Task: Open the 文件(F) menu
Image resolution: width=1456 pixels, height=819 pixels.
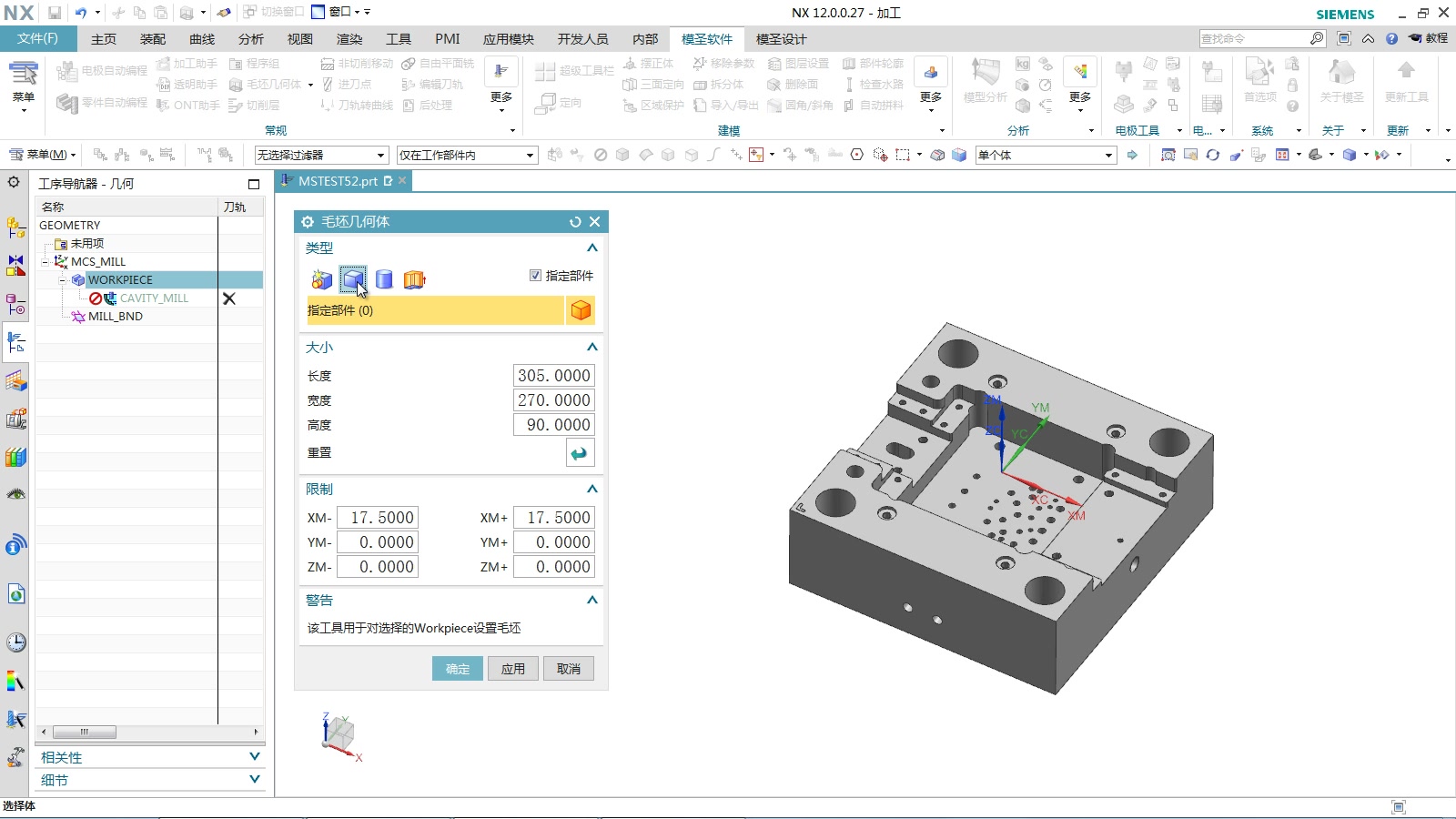Action: pyautogui.click(x=37, y=38)
